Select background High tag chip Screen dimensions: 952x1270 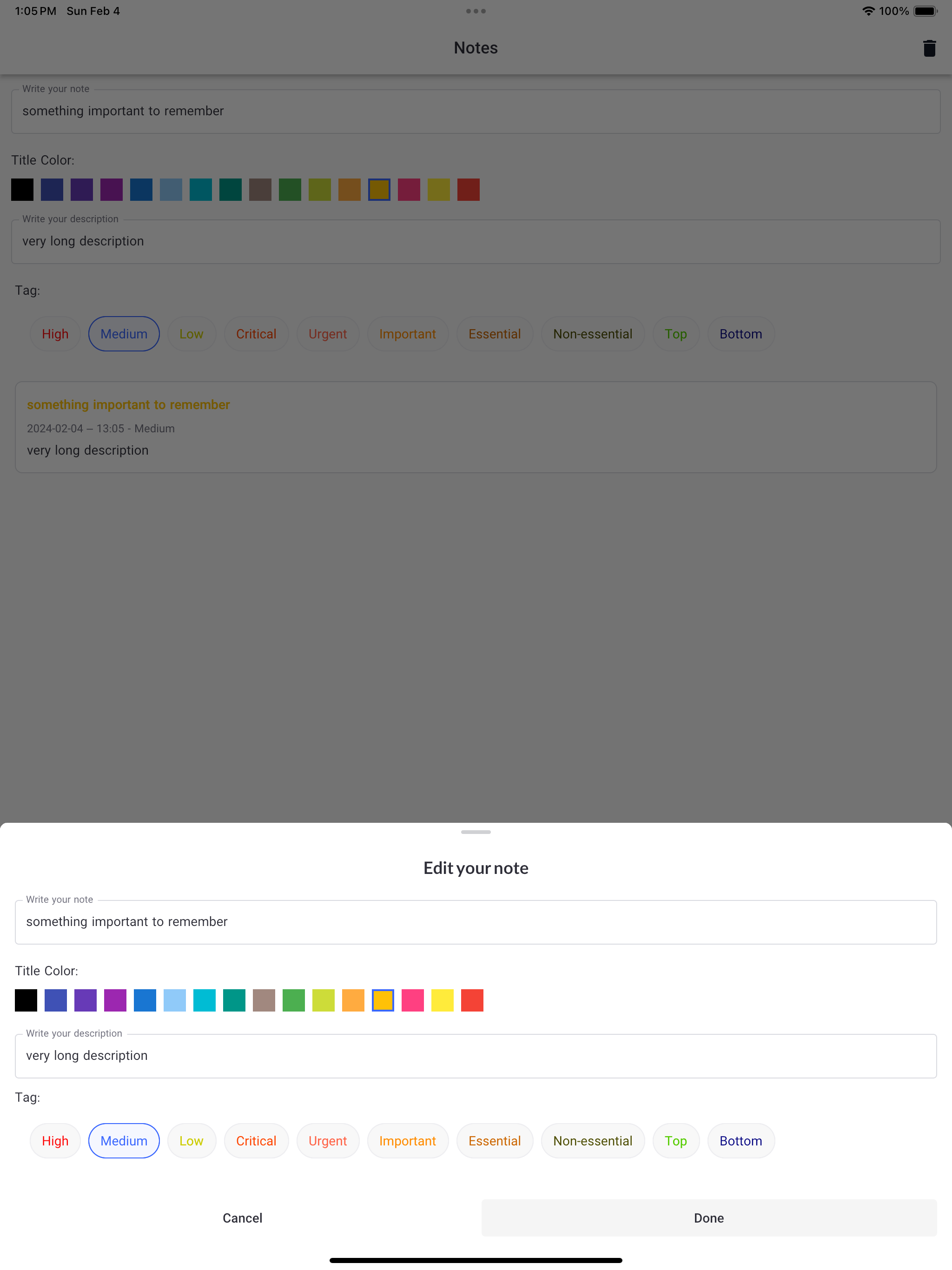click(x=55, y=334)
